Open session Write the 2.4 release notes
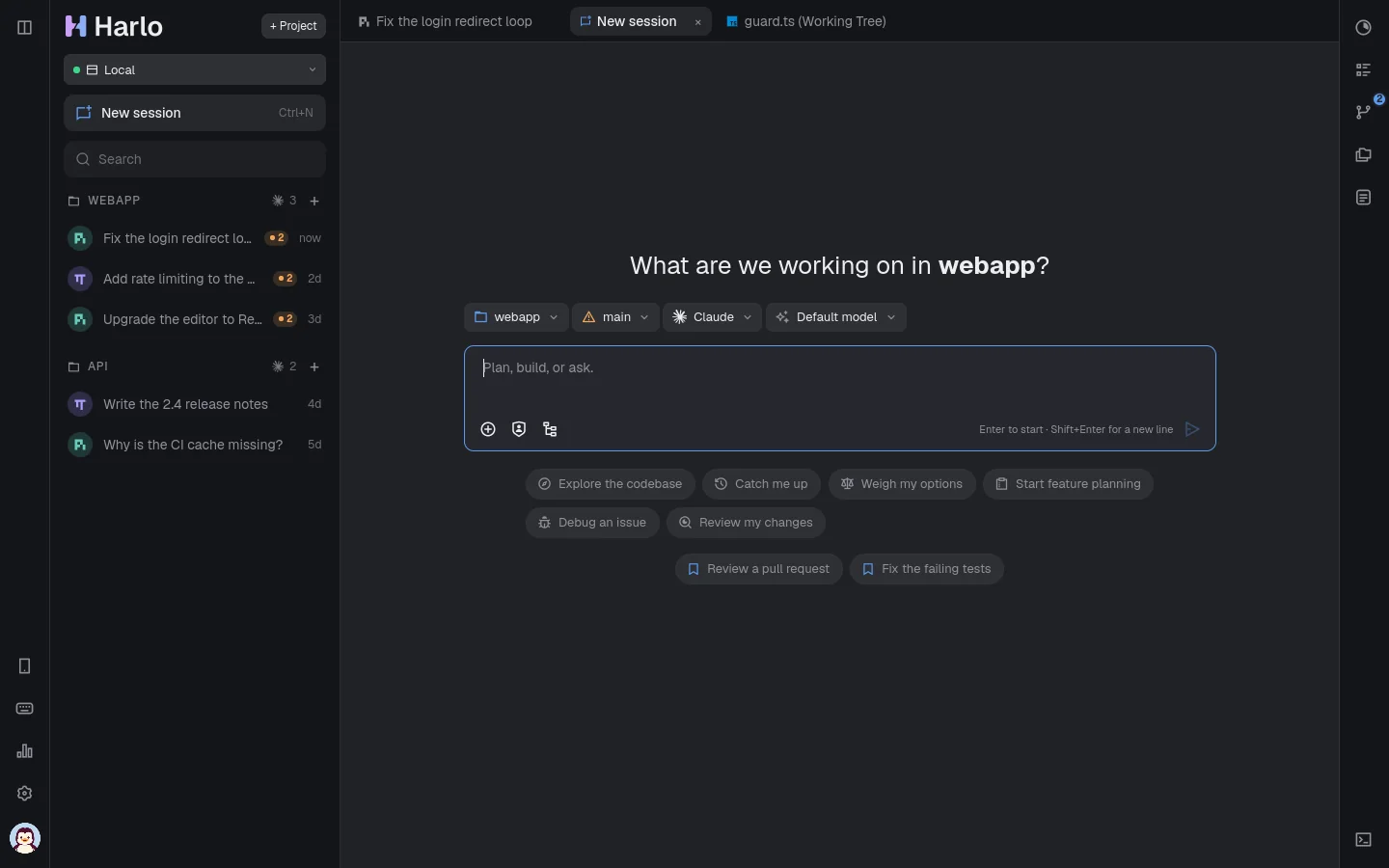The image size is (1389, 868). coord(195,404)
